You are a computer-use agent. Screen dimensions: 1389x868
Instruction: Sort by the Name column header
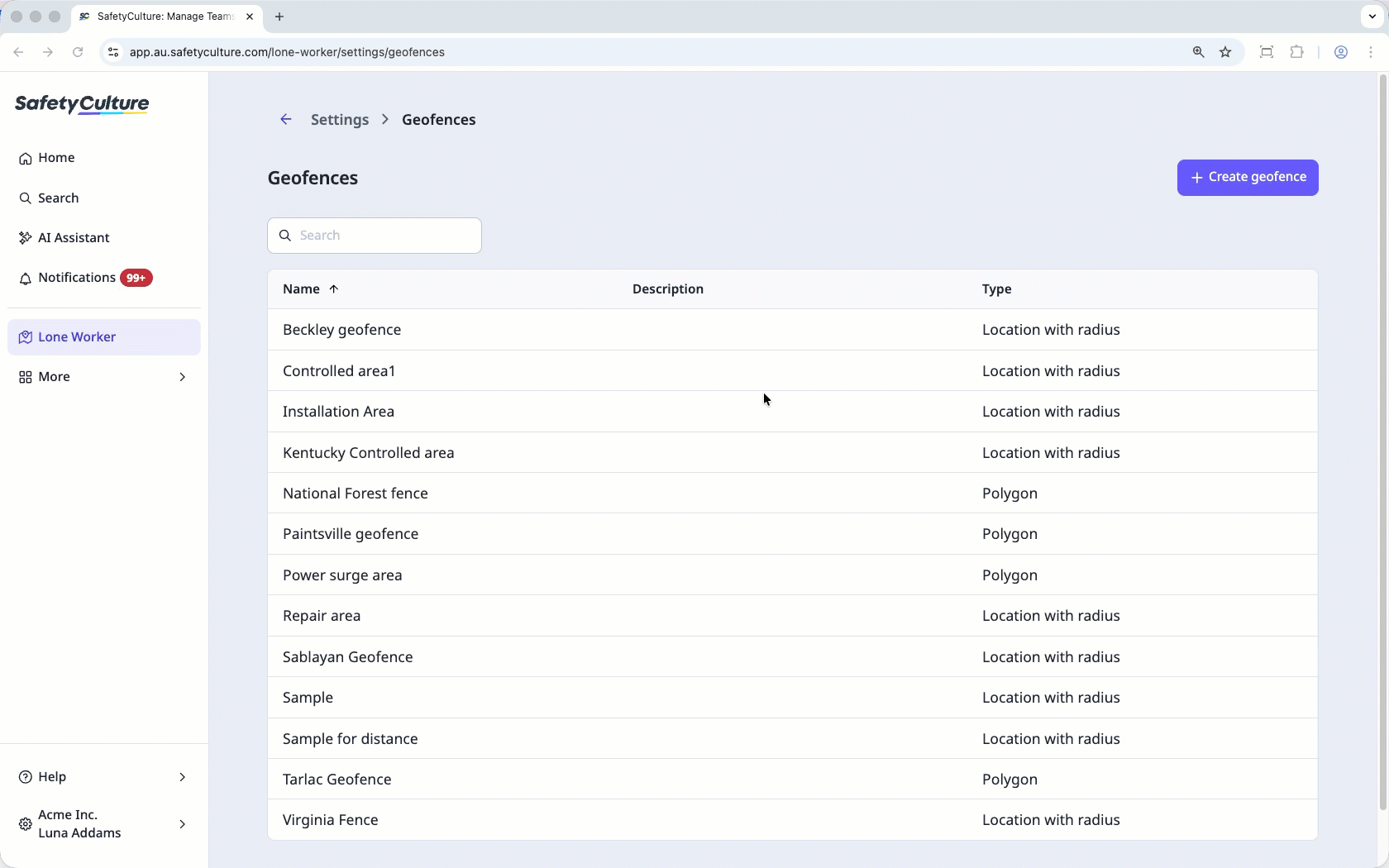[x=301, y=289]
